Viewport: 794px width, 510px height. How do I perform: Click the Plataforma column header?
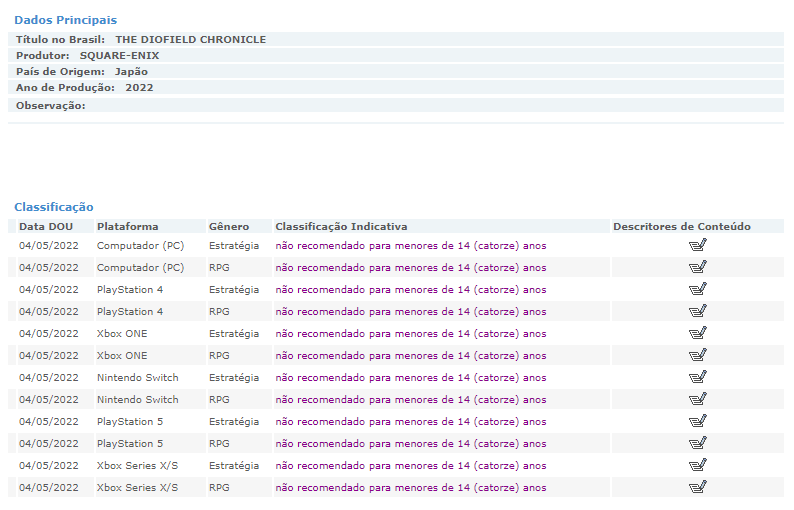pos(128,227)
